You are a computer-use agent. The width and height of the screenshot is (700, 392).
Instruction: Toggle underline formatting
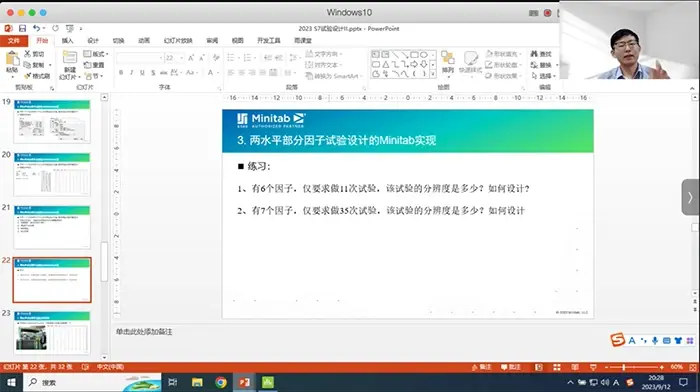pyautogui.click(x=142, y=72)
